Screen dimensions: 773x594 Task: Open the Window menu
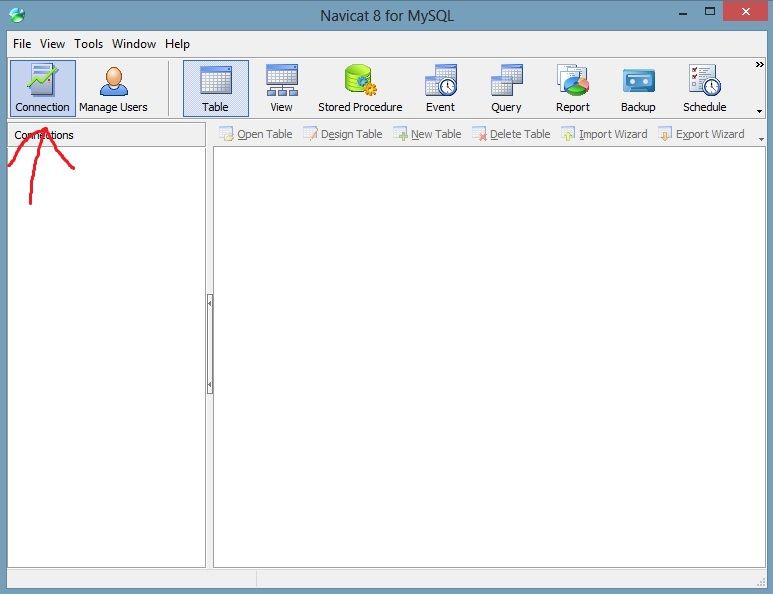(134, 44)
